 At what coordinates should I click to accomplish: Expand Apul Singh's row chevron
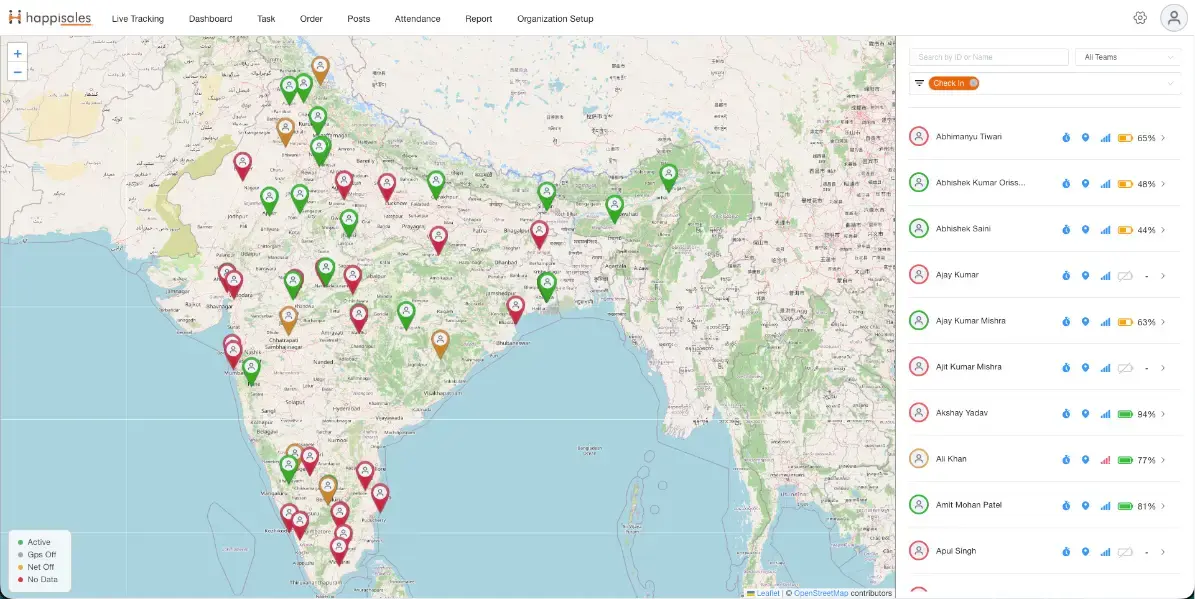1163,552
